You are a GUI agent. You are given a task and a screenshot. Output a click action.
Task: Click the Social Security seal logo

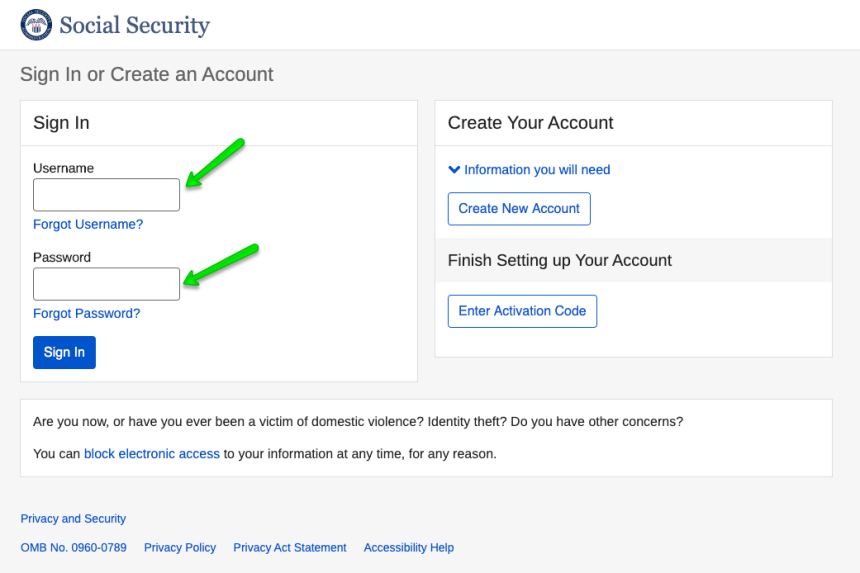[36, 25]
